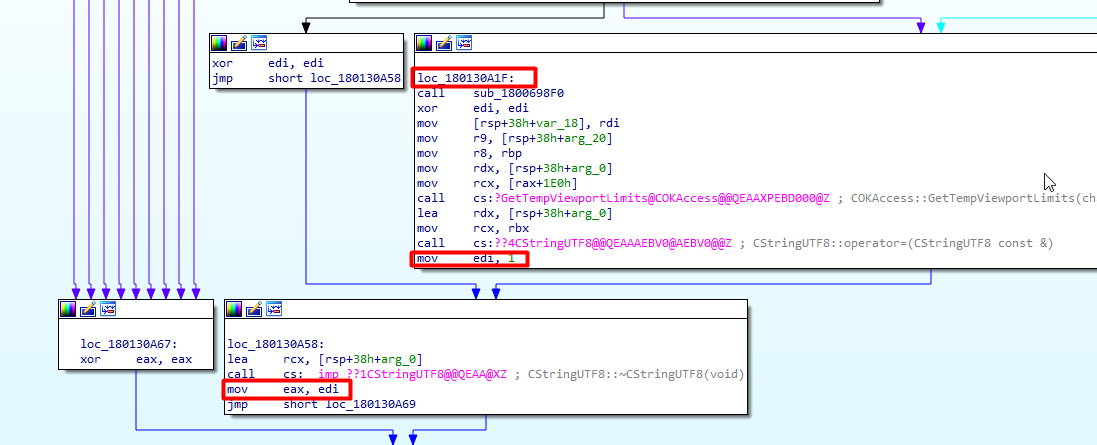Screen dimensions: 1097x445
Task: Click ??4CStringUTF8@@QEAAAEBV0 mangled call target
Action: tap(613, 244)
